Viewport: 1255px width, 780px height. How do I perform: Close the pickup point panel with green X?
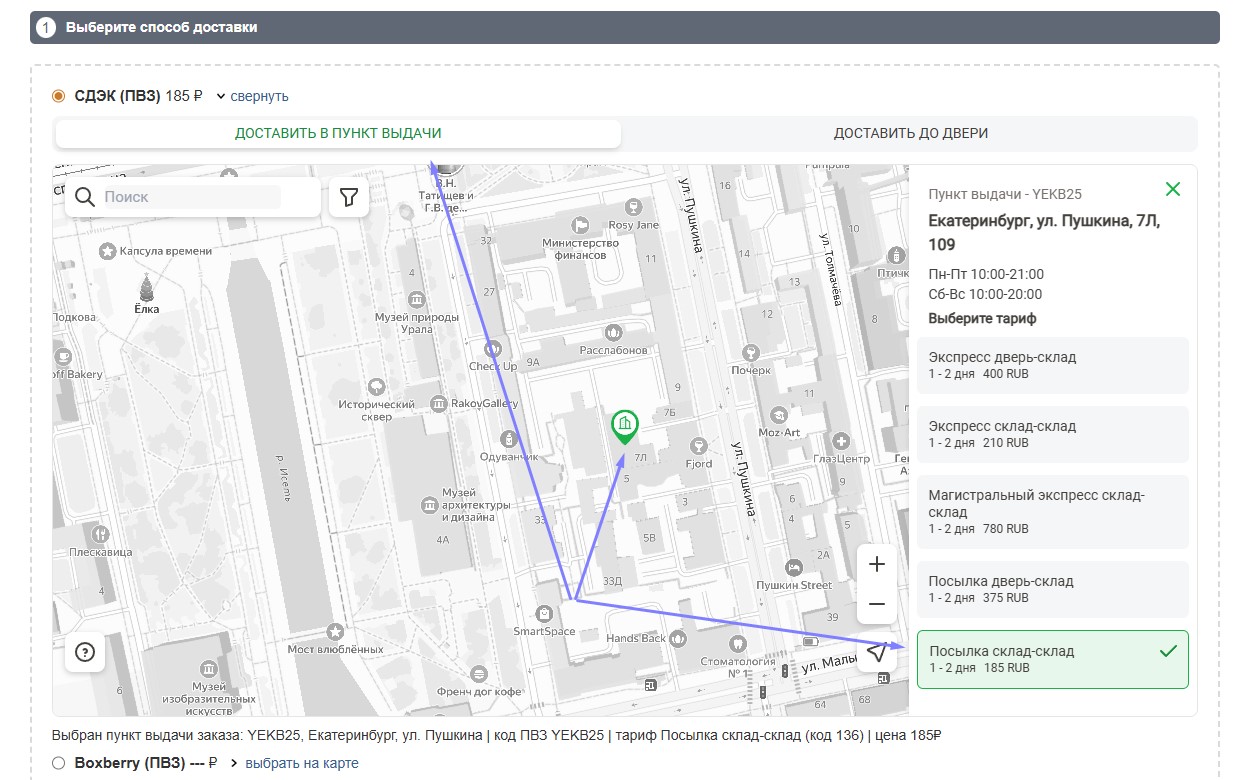pyautogui.click(x=1173, y=189)
